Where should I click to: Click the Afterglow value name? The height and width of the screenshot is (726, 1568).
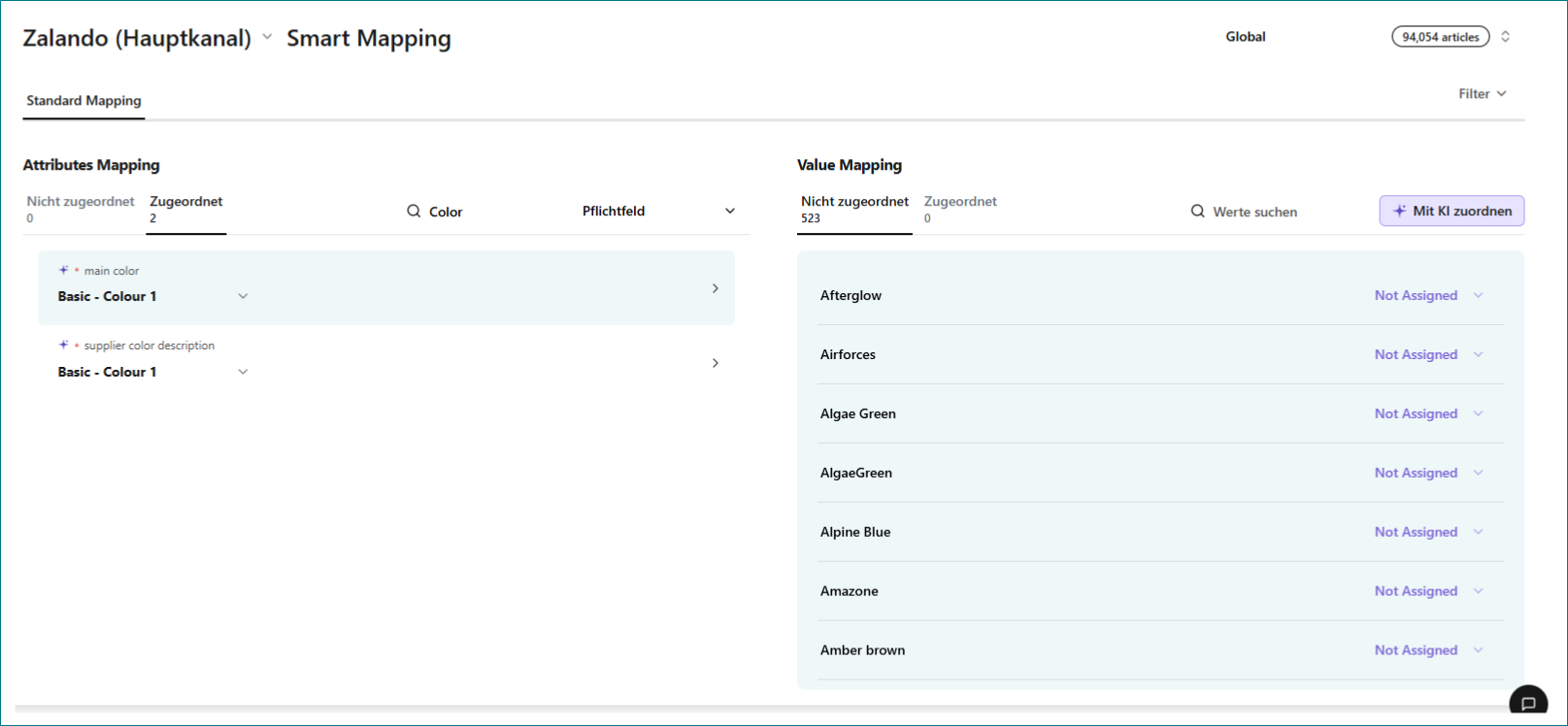(851, 295)
